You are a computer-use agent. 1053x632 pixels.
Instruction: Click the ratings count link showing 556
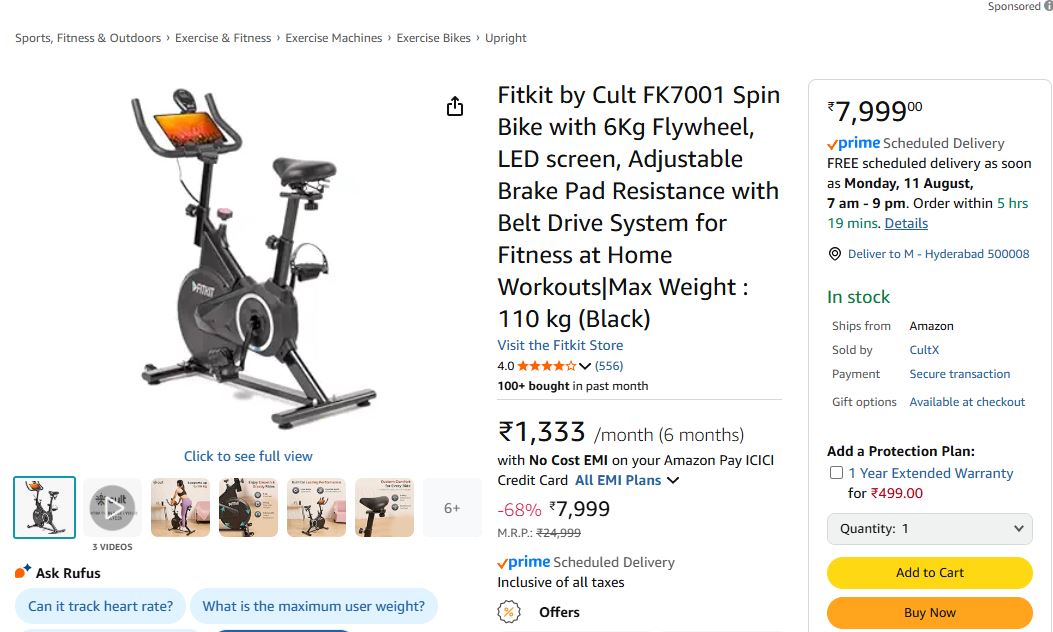pos(609,365)
